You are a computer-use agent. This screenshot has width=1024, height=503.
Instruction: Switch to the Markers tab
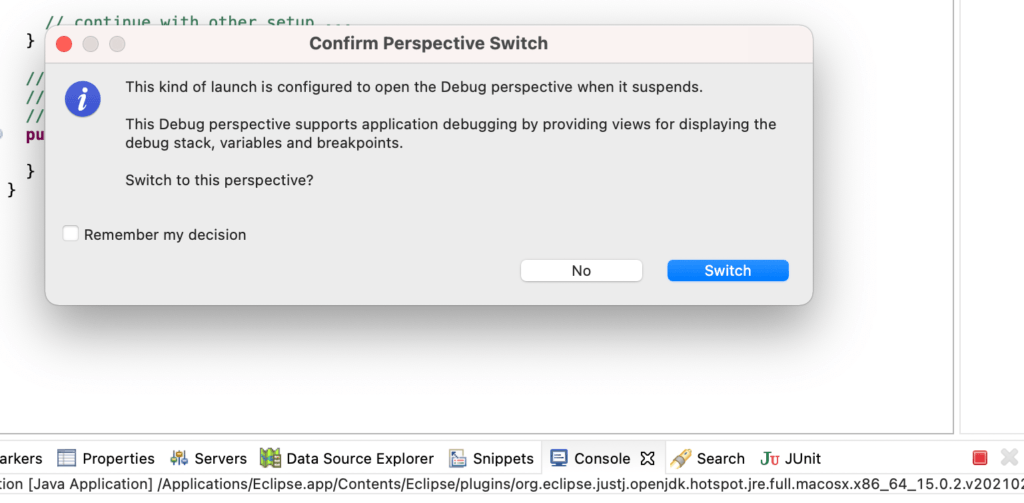pos(21,458)
